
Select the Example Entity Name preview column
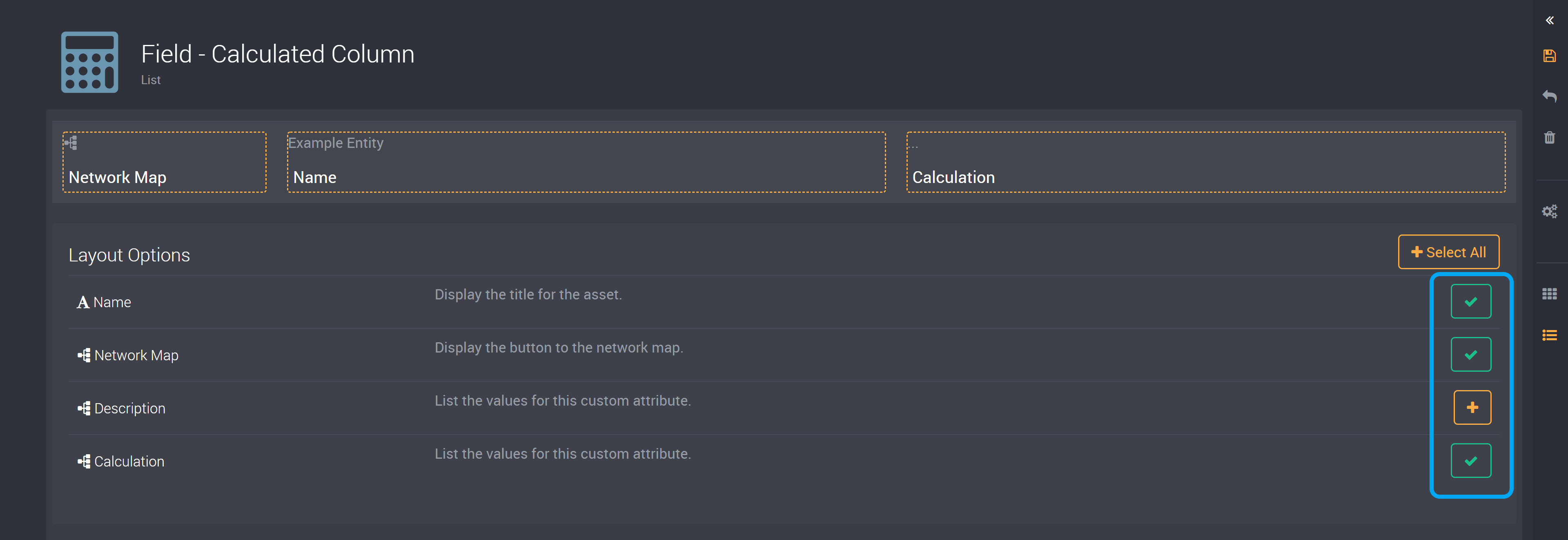[586, 162]
